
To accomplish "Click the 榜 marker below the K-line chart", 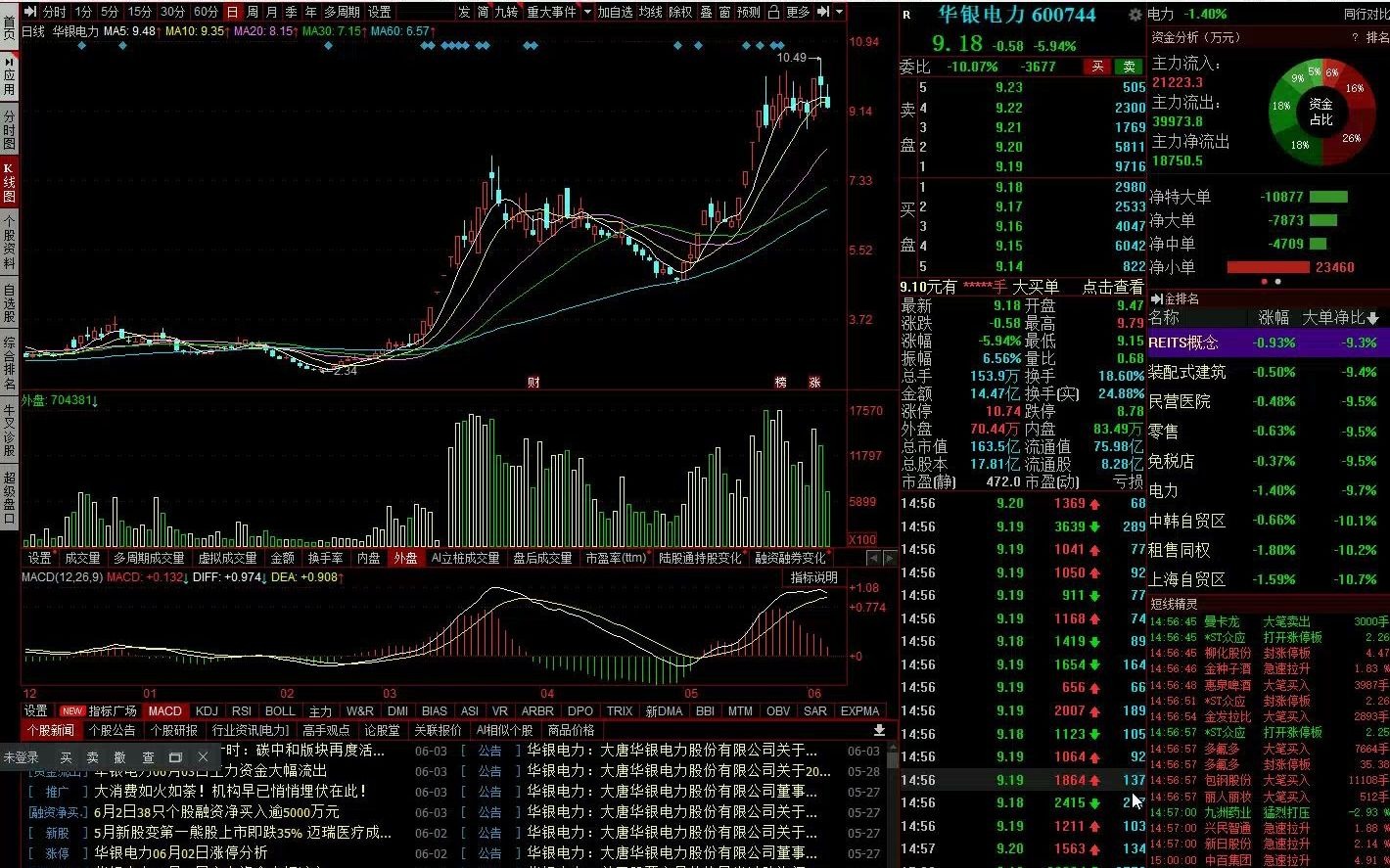I will [781, 382].
